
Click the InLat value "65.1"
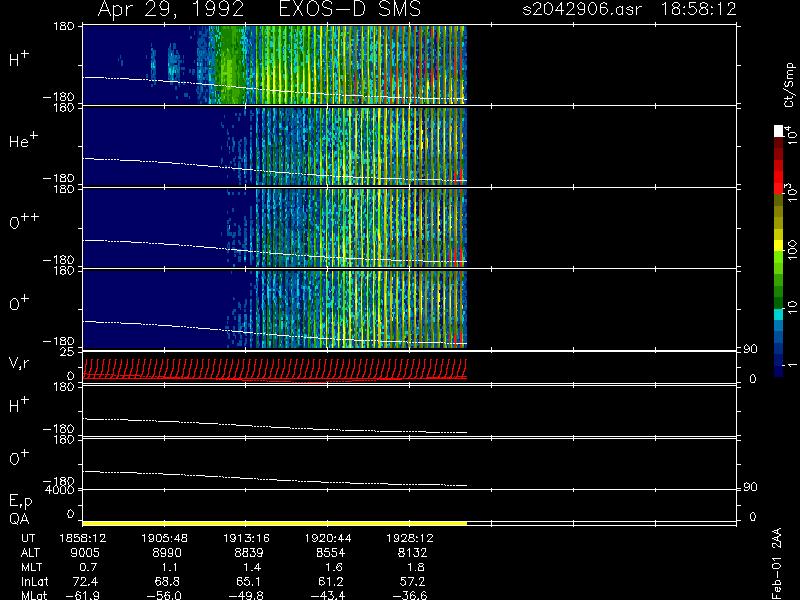click(249, 581)
